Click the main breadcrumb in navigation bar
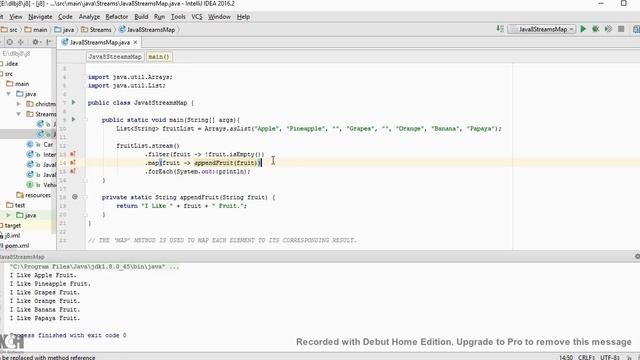This screenshot has height=360, width=640. (x=36, y=29)
